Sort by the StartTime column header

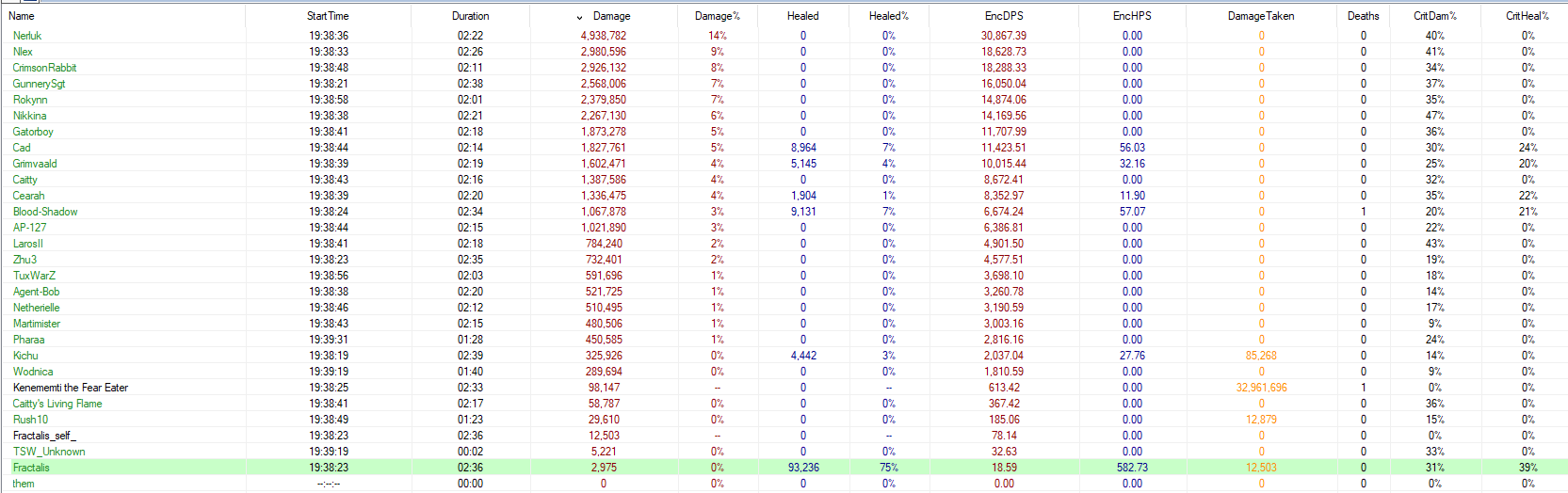point(328,16)
